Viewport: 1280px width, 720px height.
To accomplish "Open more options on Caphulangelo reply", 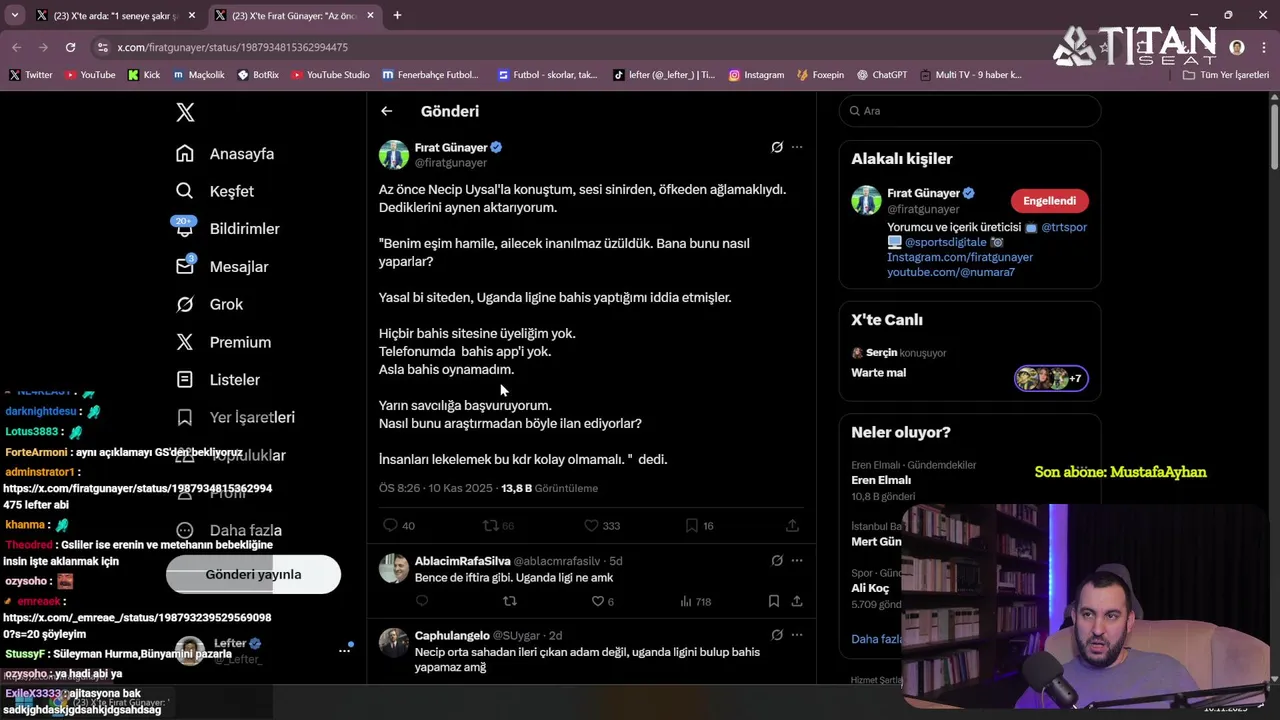I will pyautogui.click(x=797, y=635).
